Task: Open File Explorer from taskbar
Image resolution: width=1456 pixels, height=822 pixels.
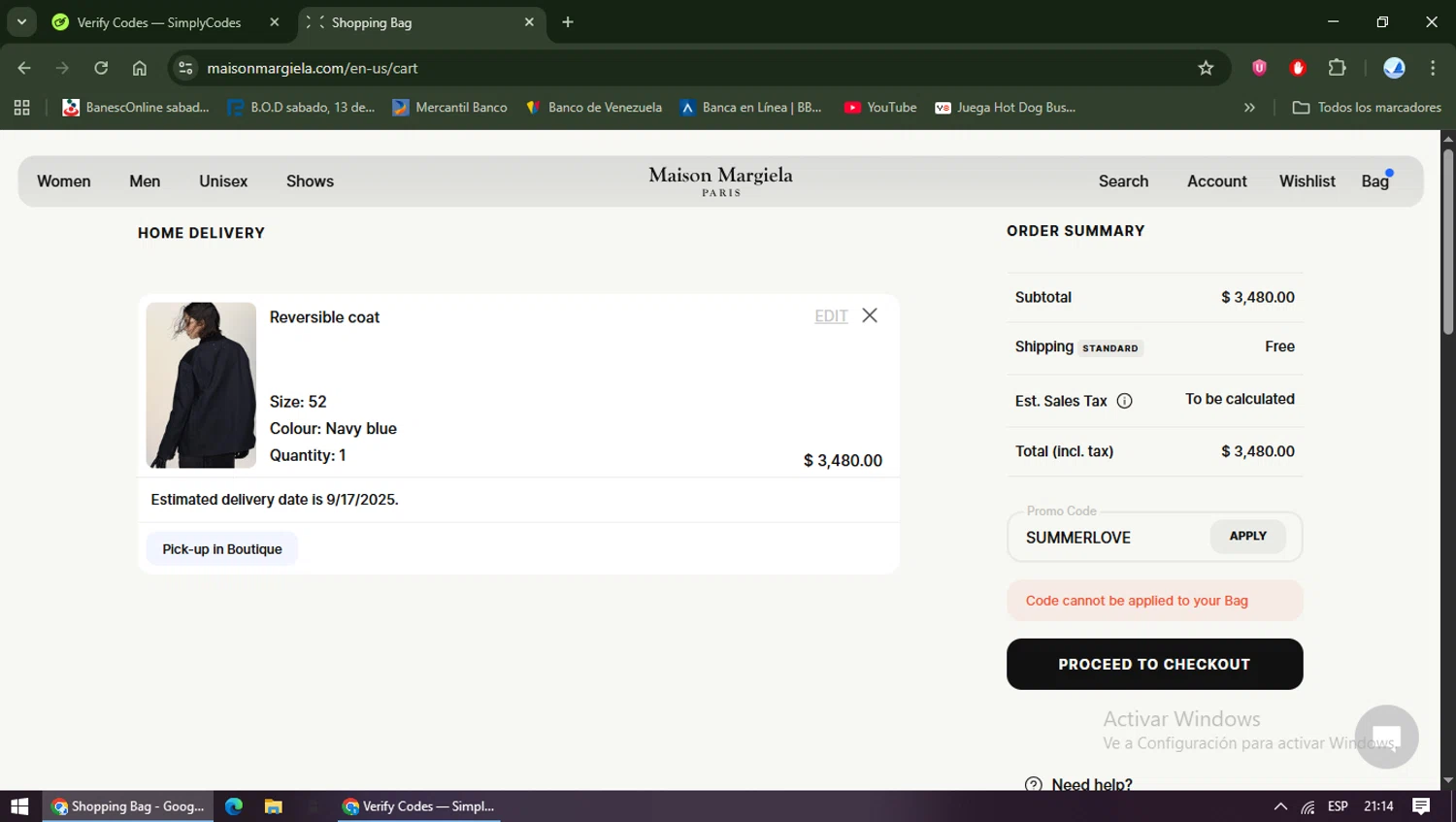Action: click(x=274, y=806)
